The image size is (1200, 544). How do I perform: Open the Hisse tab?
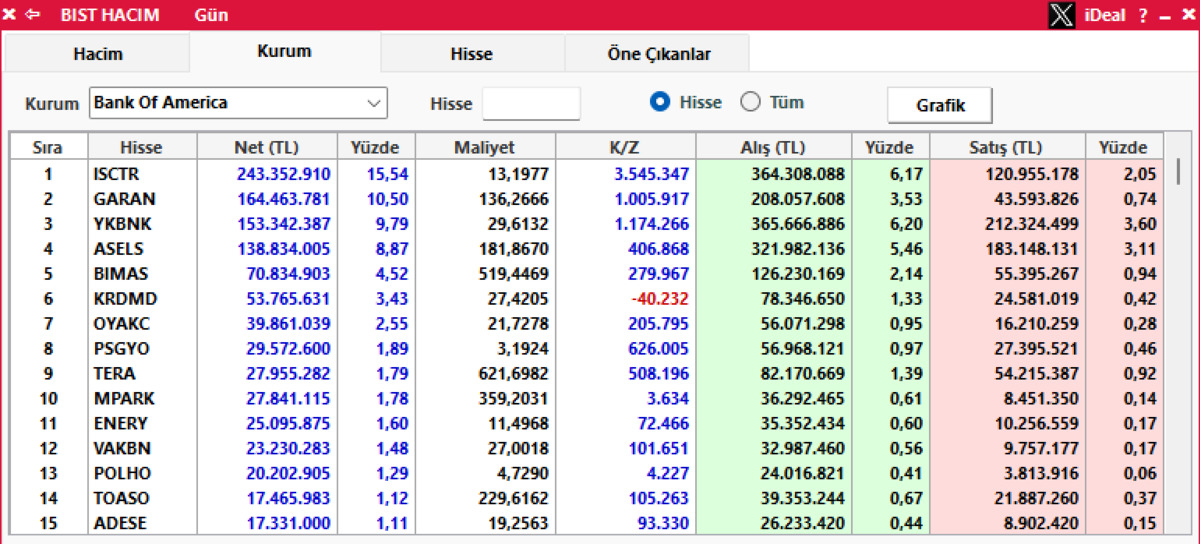(x=472, y=54)
